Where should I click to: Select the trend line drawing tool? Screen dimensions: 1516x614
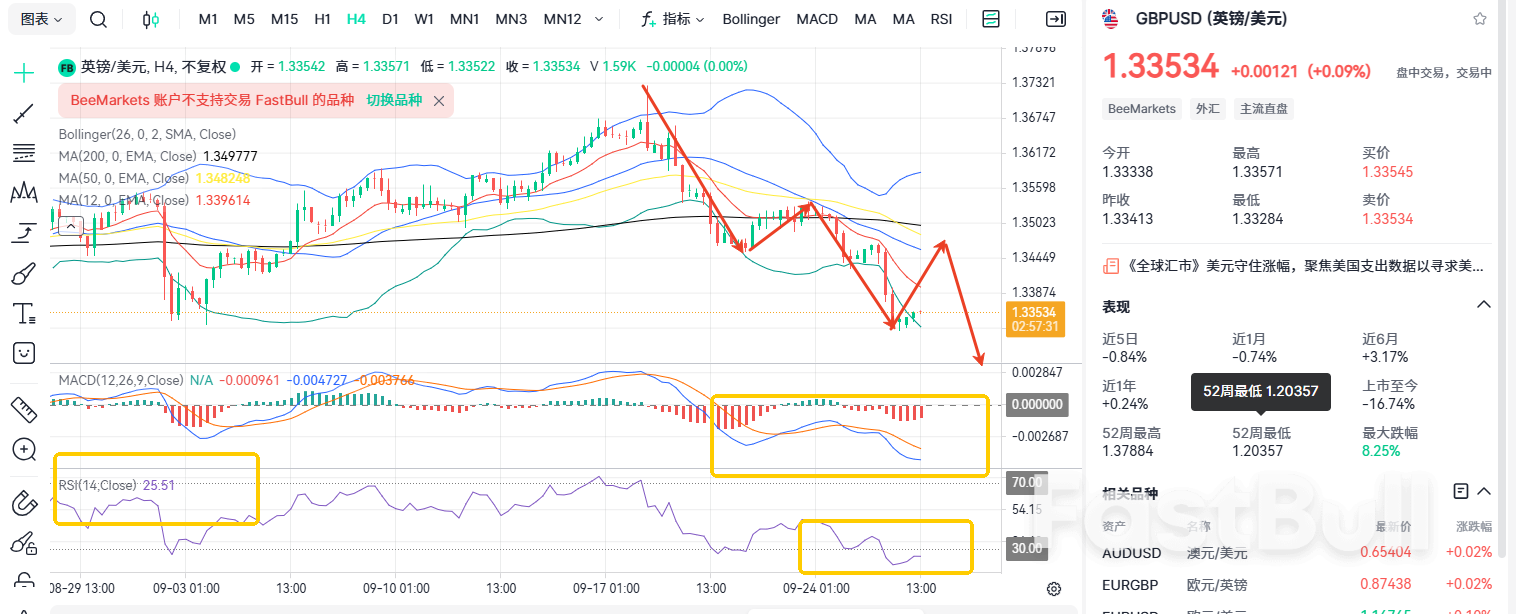coord(24,113)
